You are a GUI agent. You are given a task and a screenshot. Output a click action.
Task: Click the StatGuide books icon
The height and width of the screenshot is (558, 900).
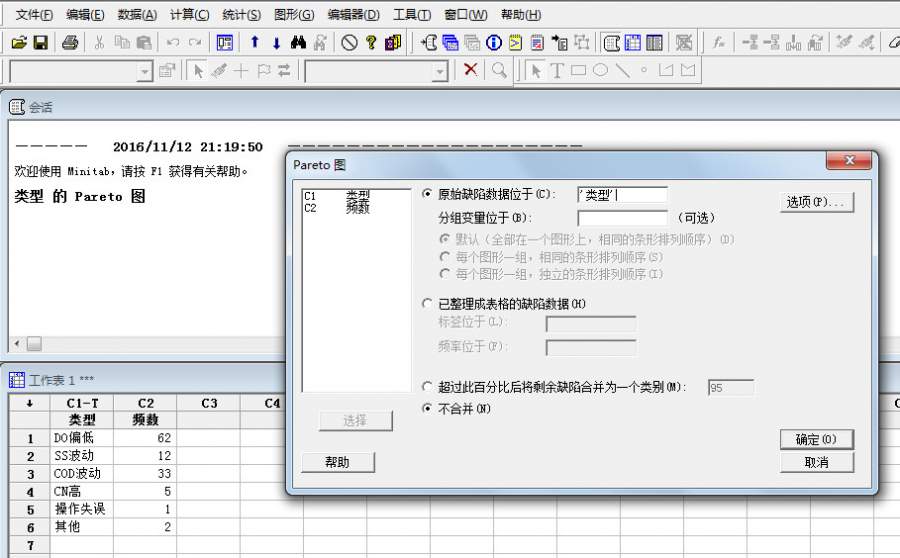click(x=393, y=42)
